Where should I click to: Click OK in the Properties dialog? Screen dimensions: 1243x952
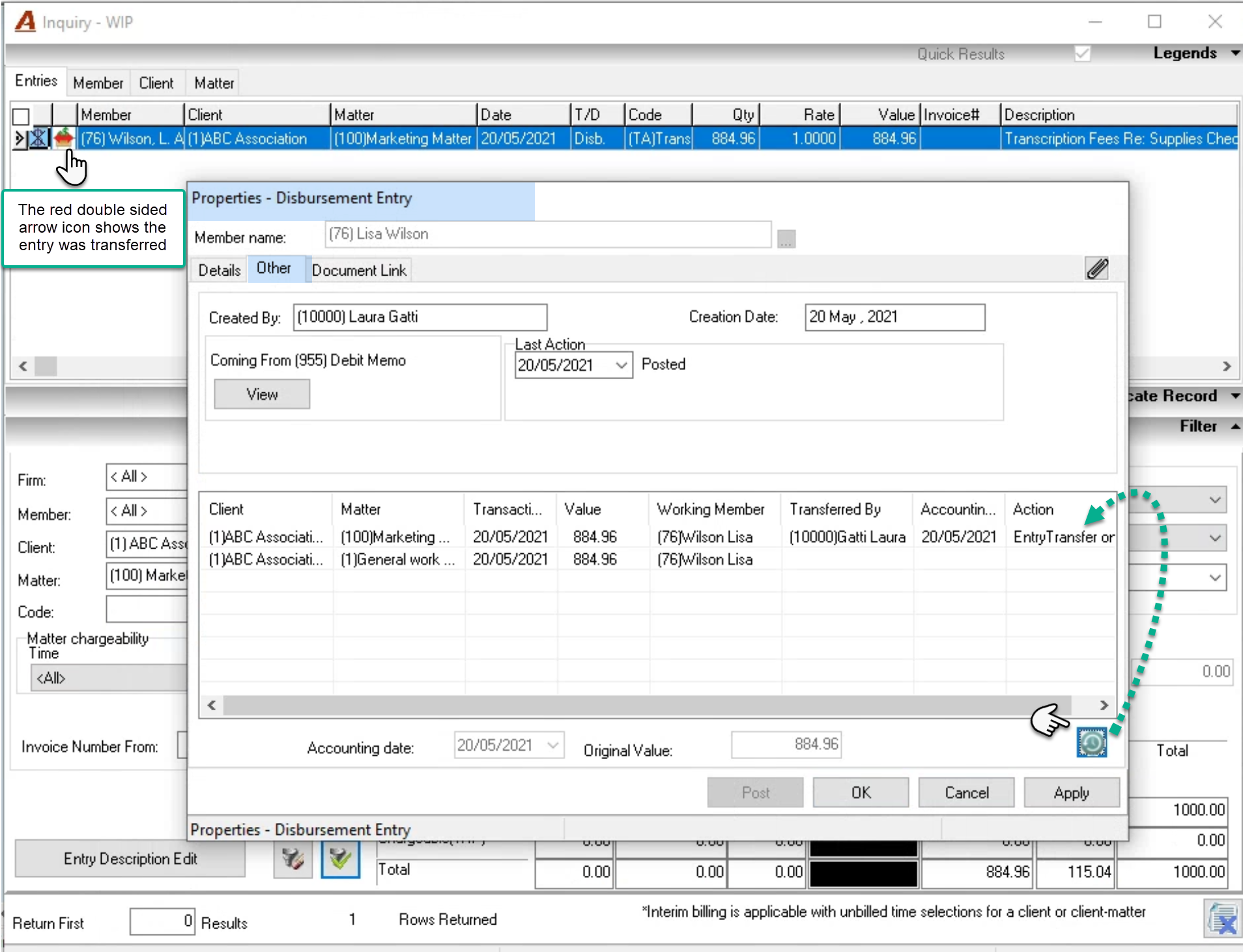click(x=861, y=792)
